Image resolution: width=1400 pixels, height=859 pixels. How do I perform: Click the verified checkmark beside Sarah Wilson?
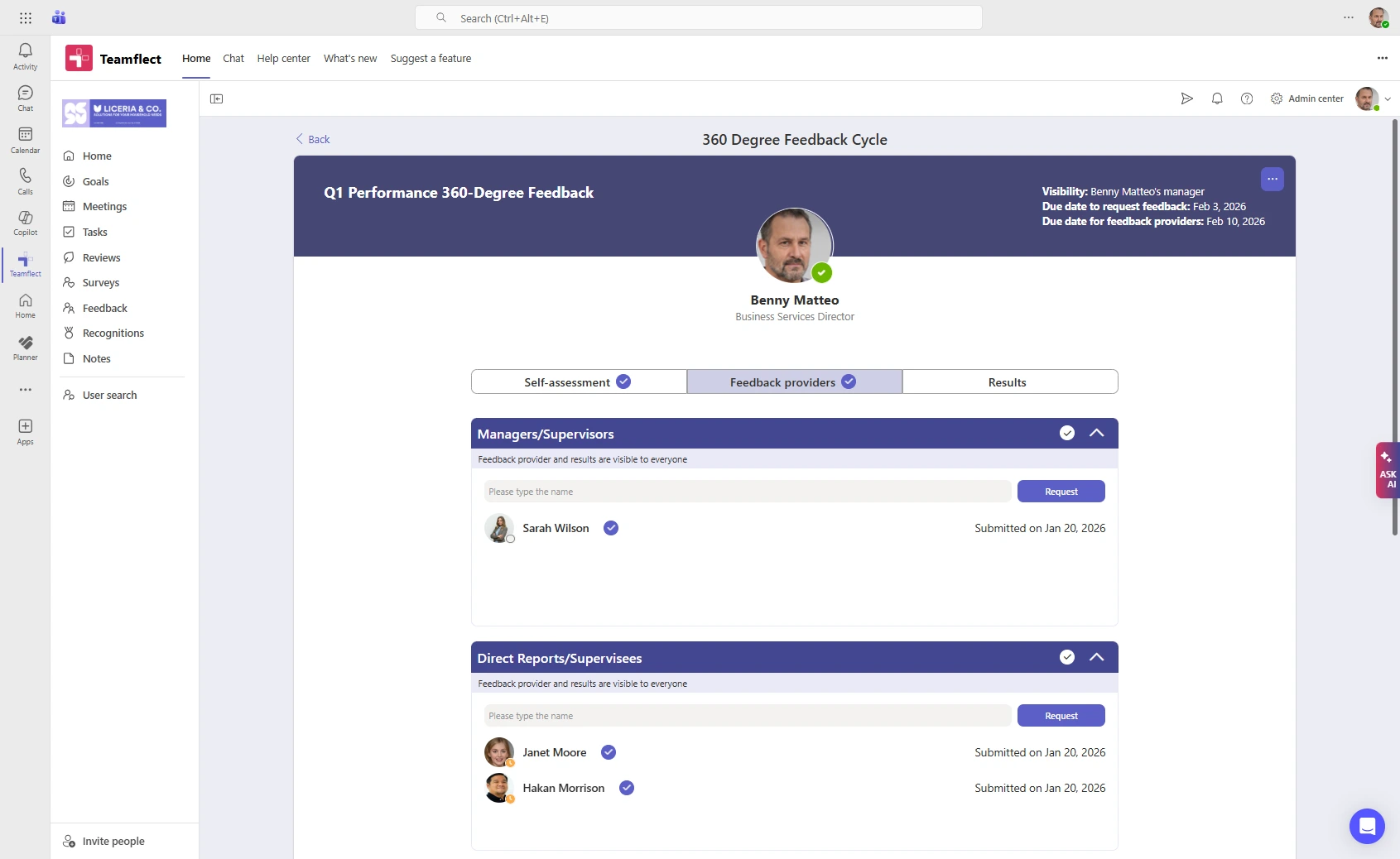point(610,528)
